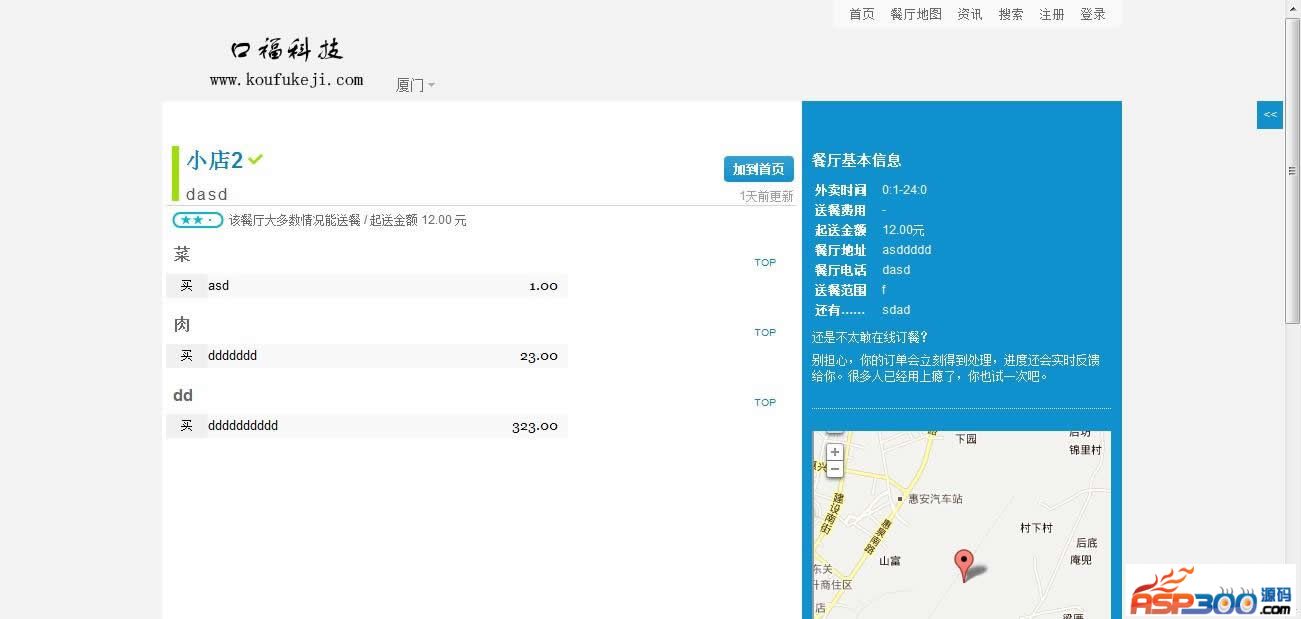Click the red location pin on map
Viewport: 1301px width, 619px height.
963,563
